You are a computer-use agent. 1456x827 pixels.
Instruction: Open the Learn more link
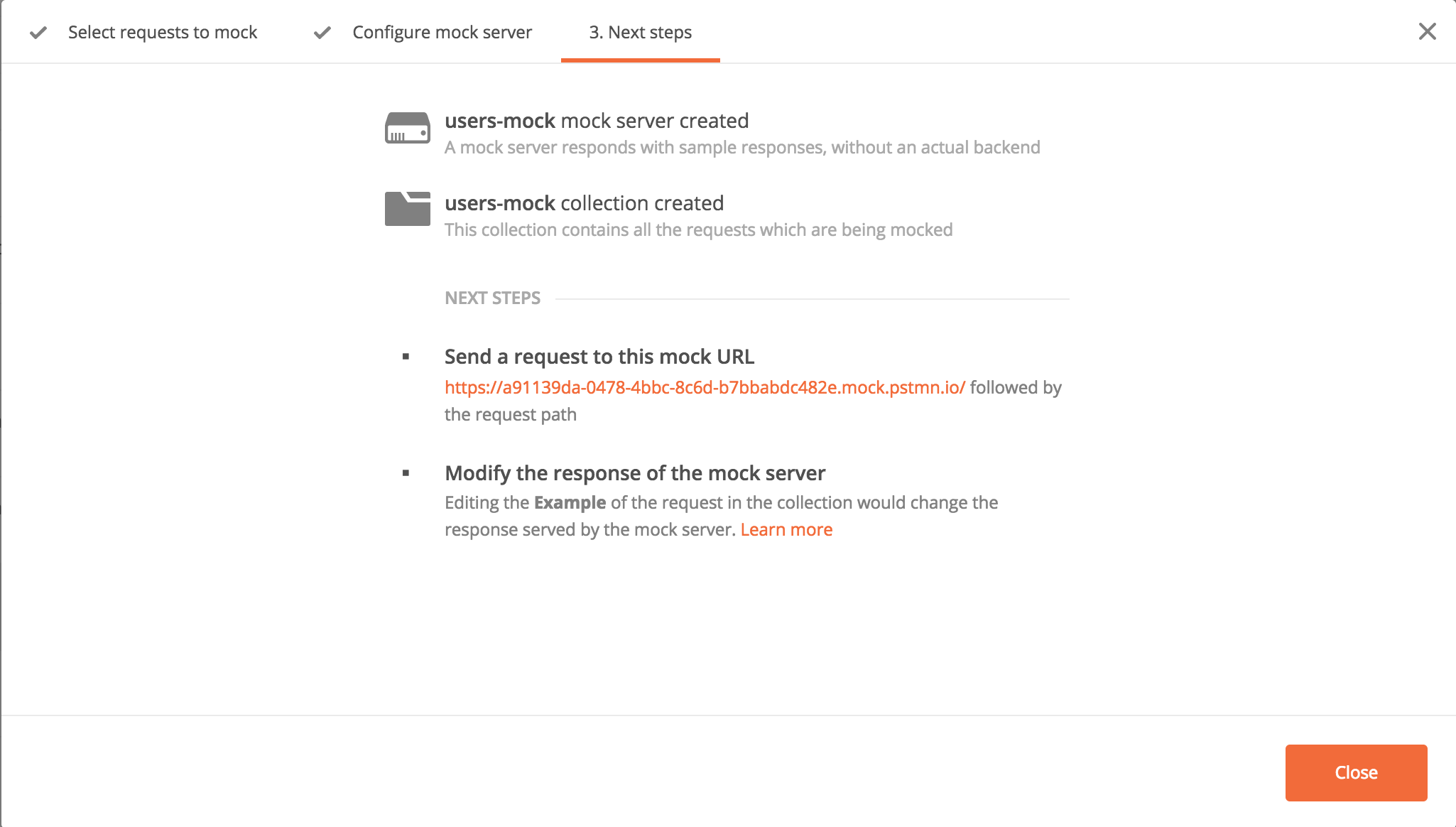coord(786,529)
